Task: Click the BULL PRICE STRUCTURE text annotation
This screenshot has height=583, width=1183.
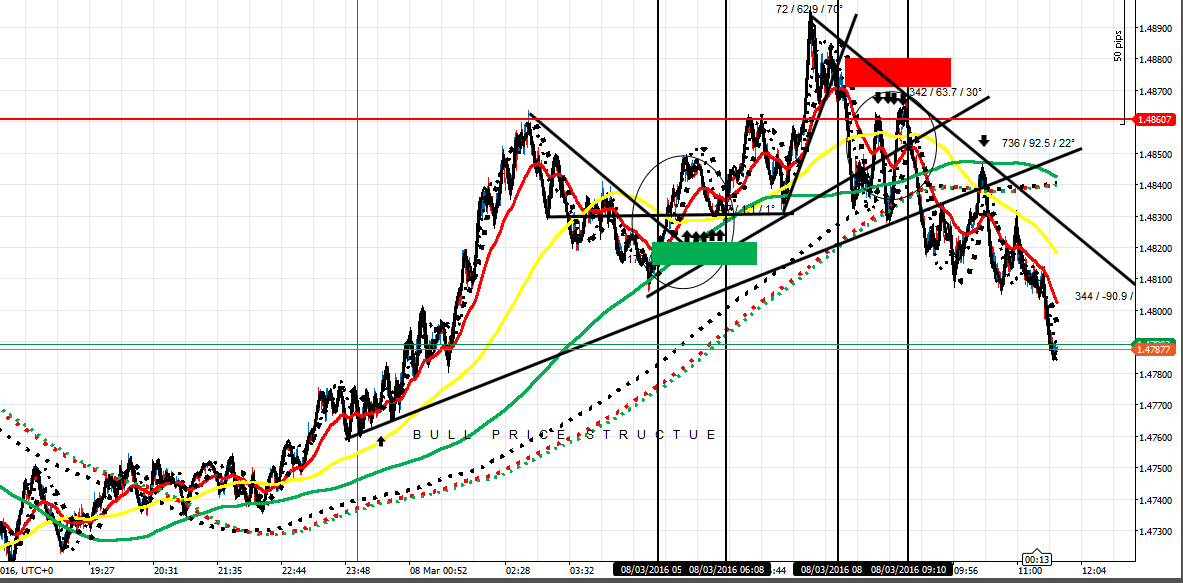Action: 565,435
